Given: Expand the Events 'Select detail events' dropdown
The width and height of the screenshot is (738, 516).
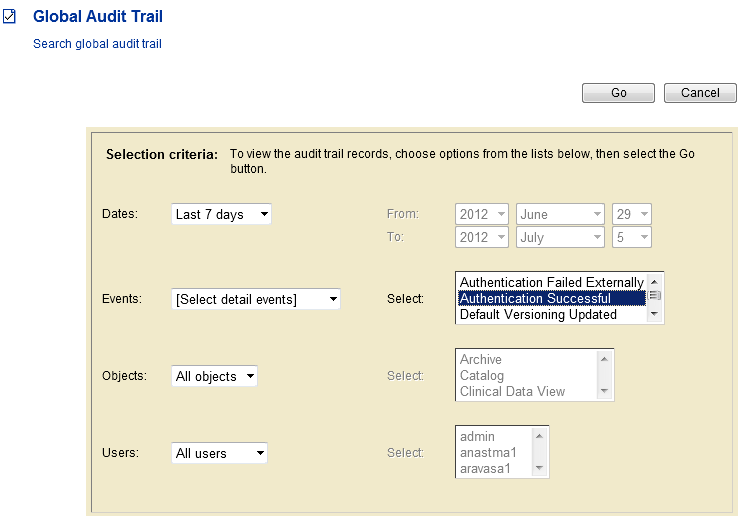Looking at the screenshot, I should coord(256,299).
